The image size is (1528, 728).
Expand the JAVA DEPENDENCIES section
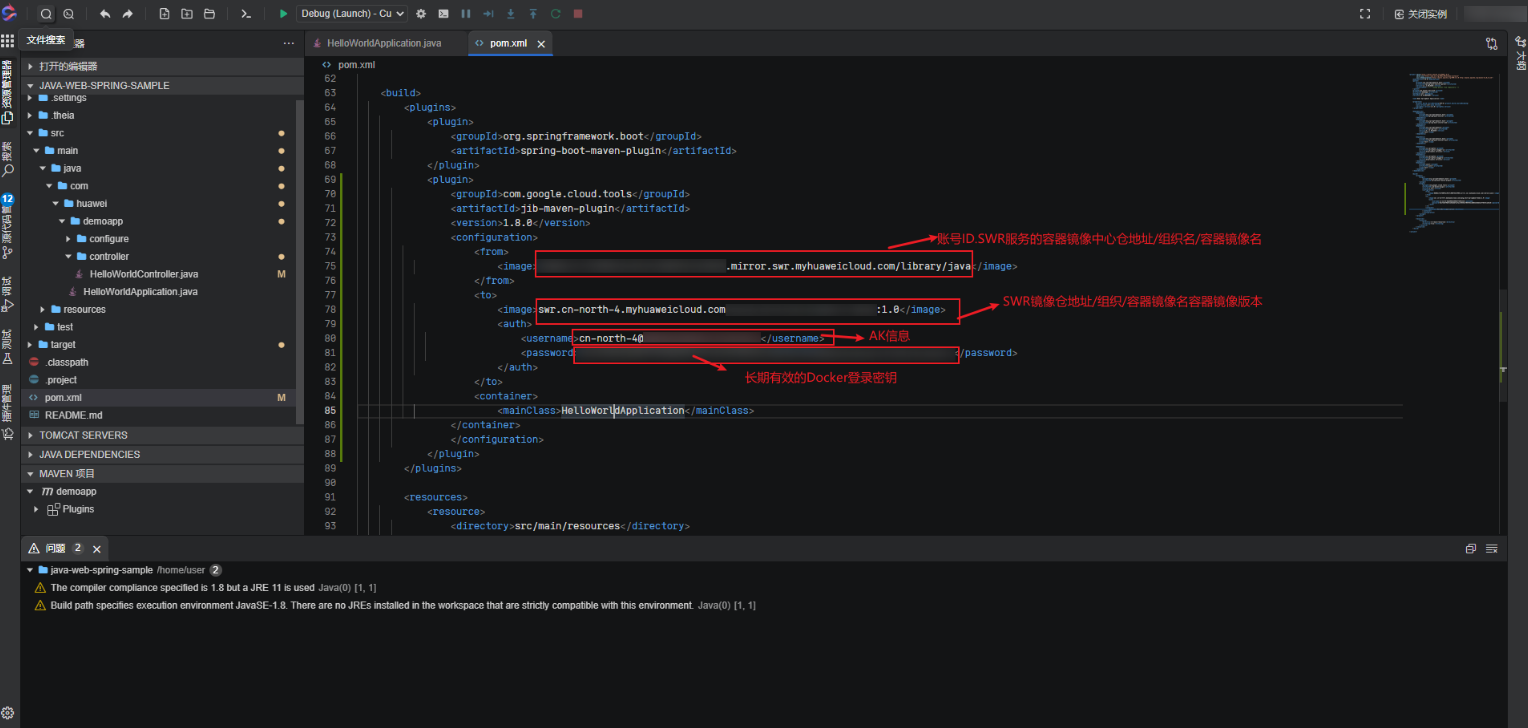coord(162,454)
